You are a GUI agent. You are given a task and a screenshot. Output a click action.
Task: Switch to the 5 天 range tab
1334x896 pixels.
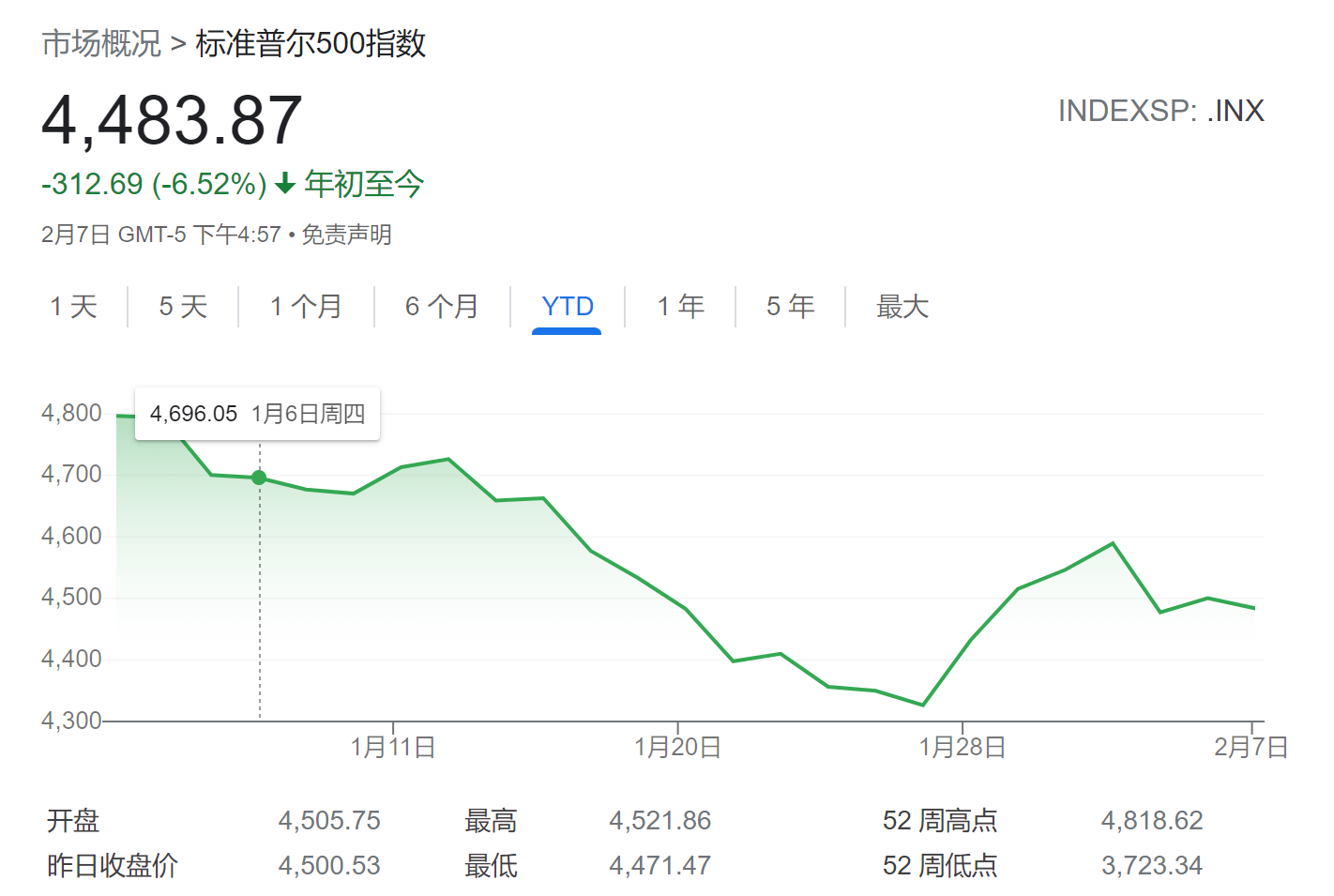pos(183,306)
